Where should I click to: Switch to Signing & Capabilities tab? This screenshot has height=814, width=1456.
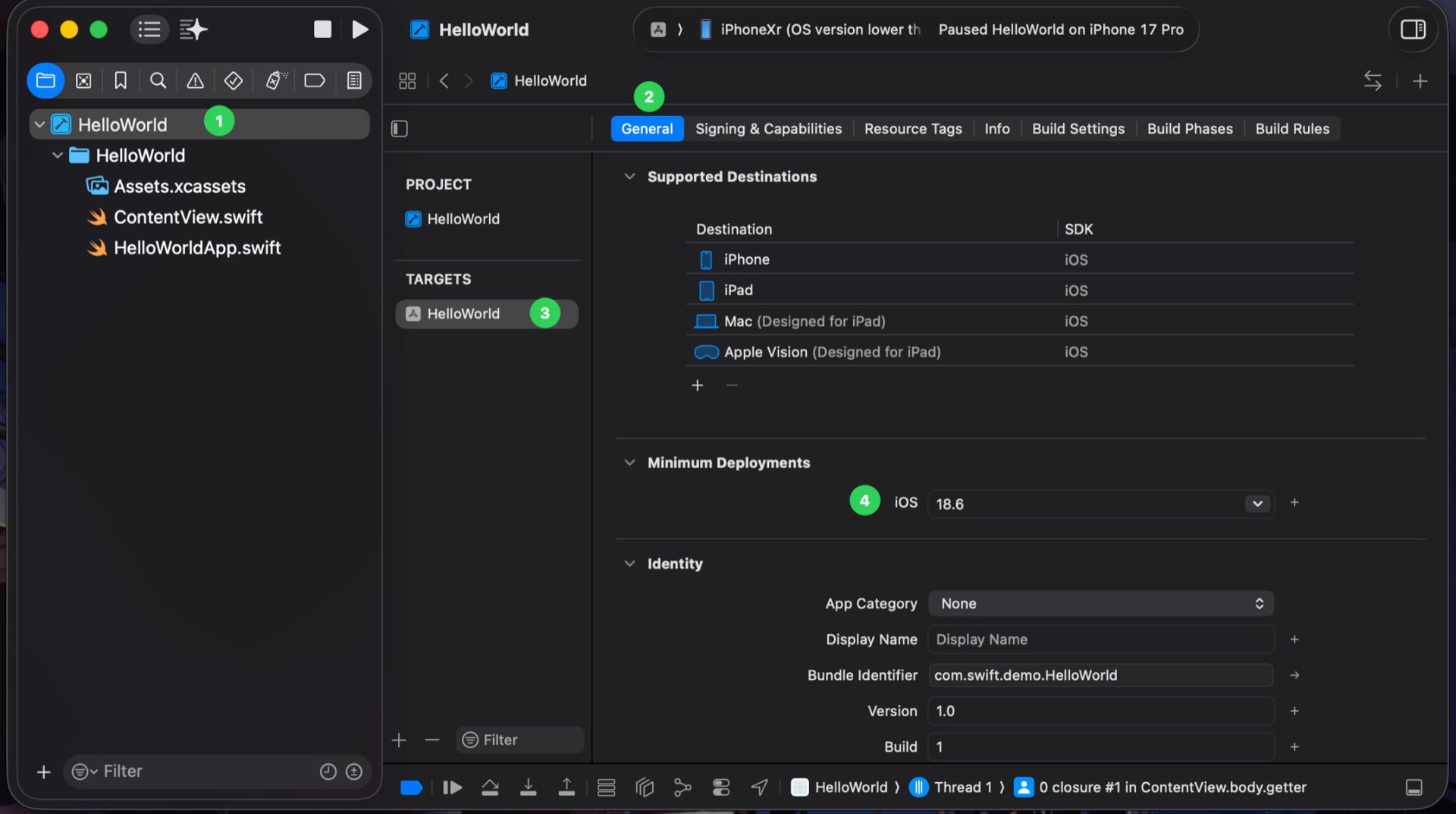click(768, 129)
